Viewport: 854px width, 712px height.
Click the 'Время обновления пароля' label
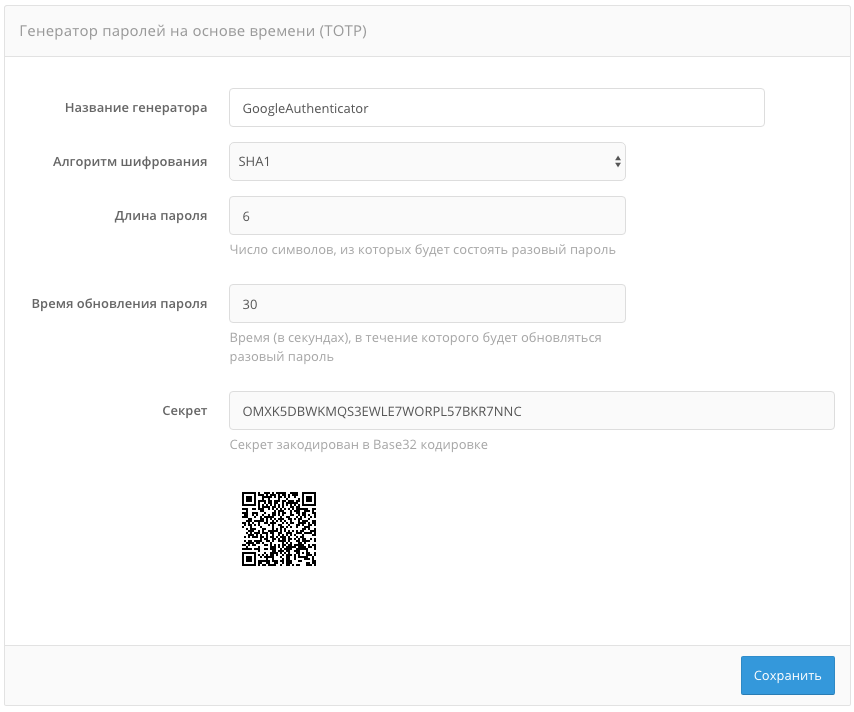pyautogui.click(x=120, y=304)
